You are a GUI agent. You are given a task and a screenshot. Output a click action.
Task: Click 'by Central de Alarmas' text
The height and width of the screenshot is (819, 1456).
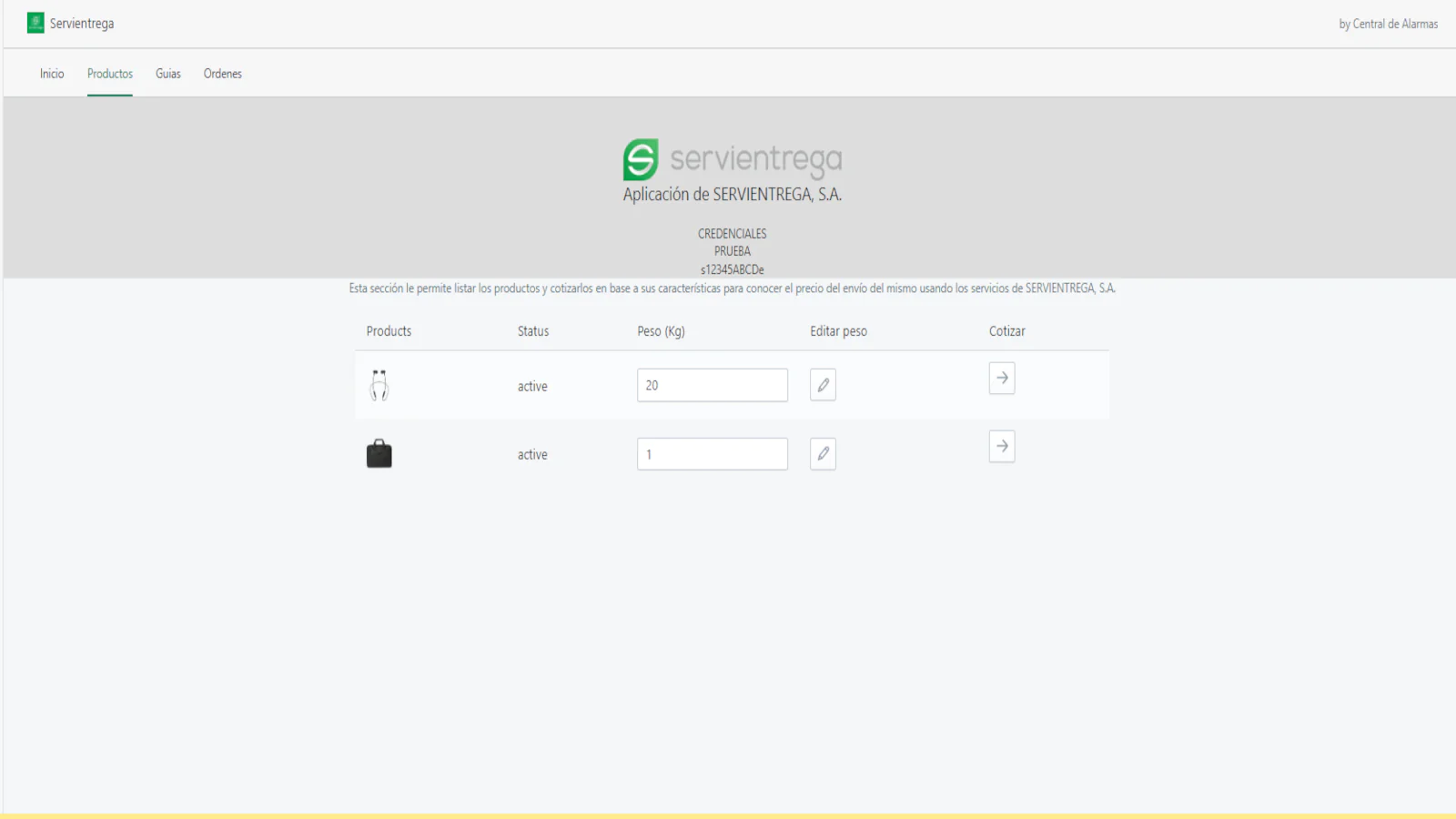click(x=1389, y=24)
